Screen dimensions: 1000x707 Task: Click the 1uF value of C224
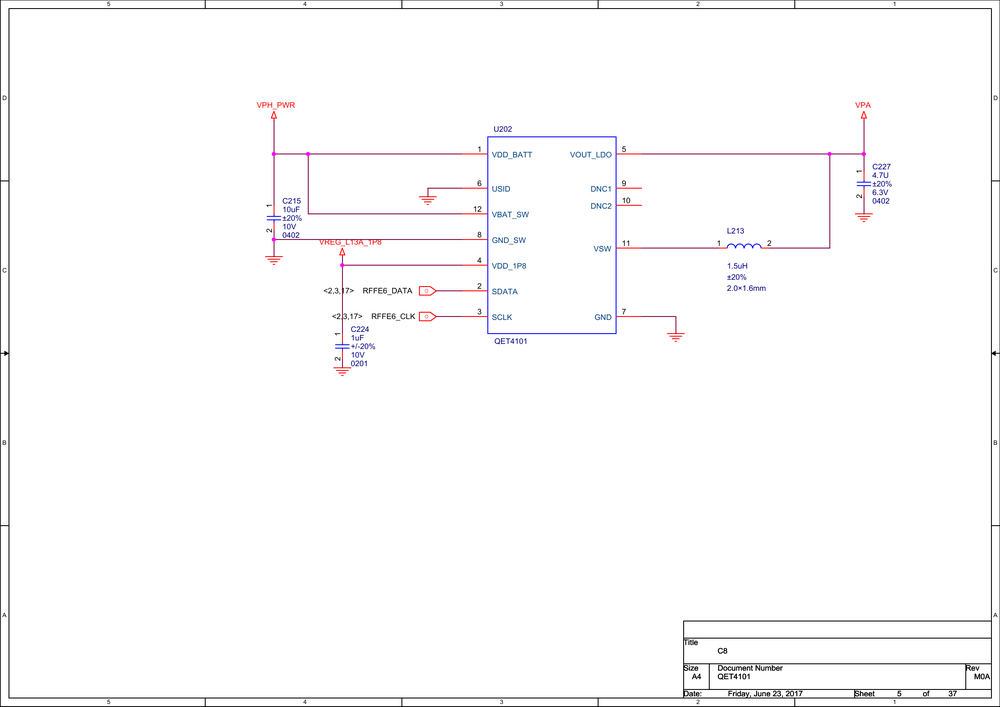click(357, 338)
